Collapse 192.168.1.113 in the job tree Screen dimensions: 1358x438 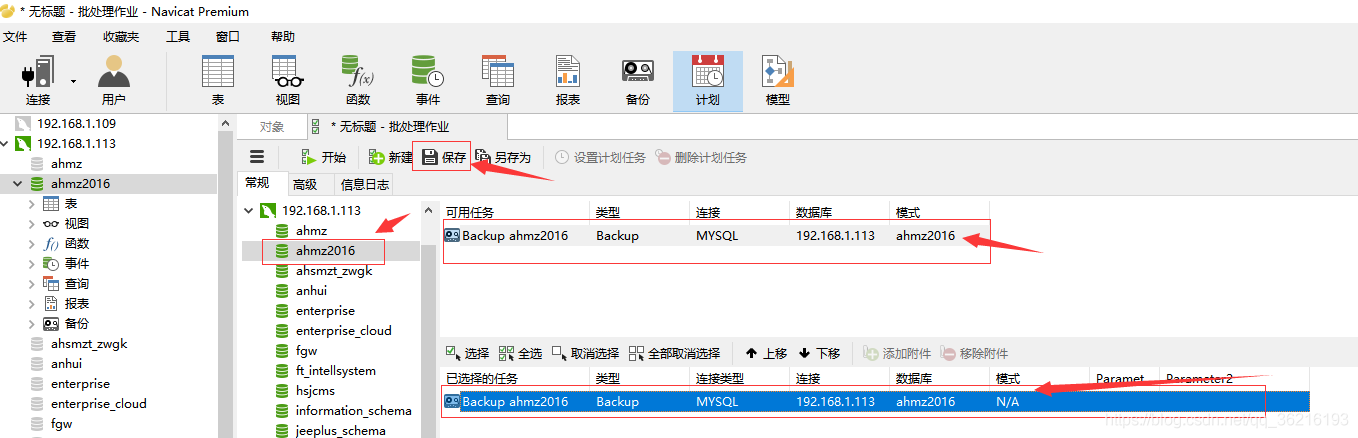[x=250, y=210]
